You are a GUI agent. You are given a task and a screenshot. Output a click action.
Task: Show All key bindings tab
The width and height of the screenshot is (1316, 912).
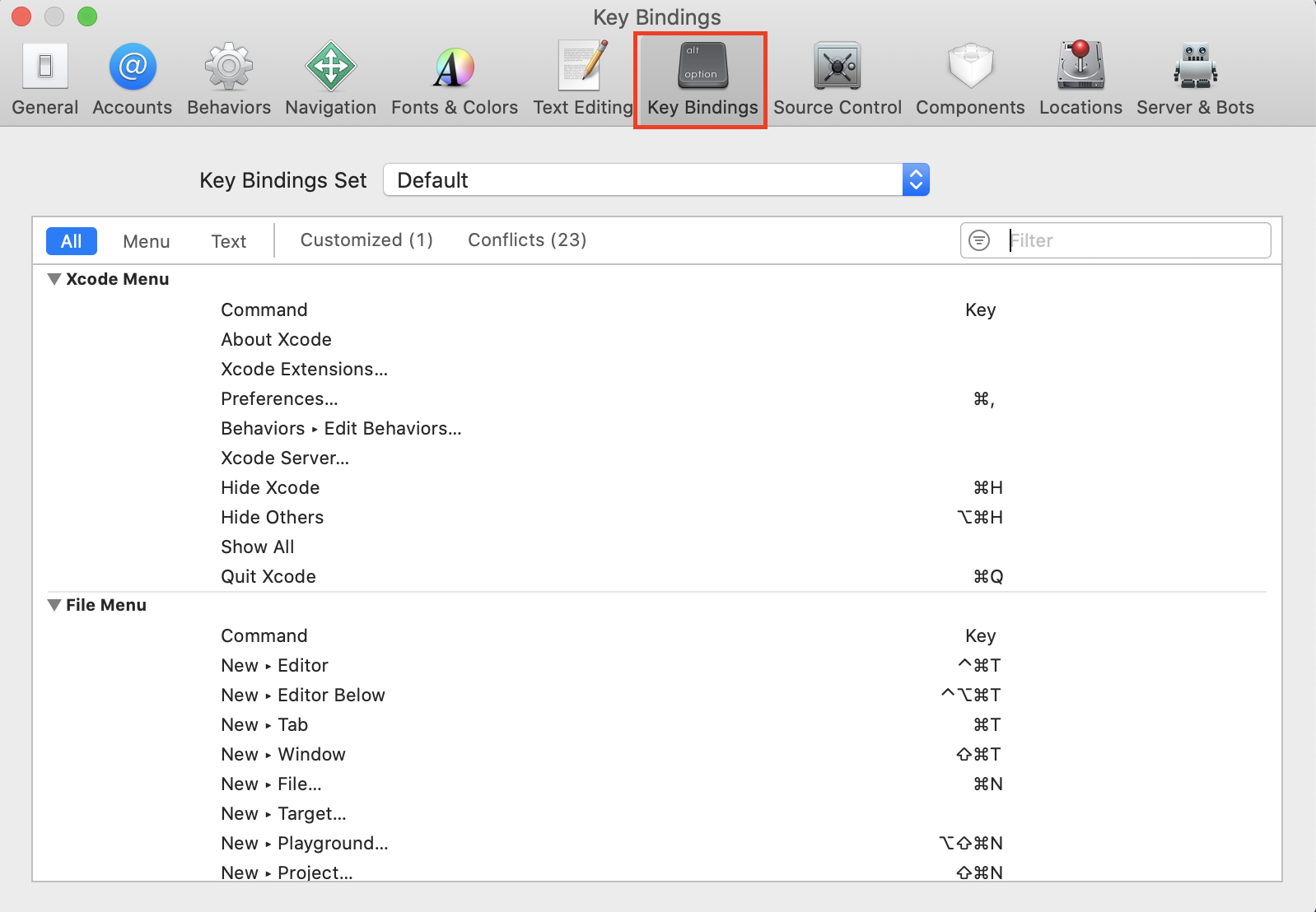click(72, 241)
